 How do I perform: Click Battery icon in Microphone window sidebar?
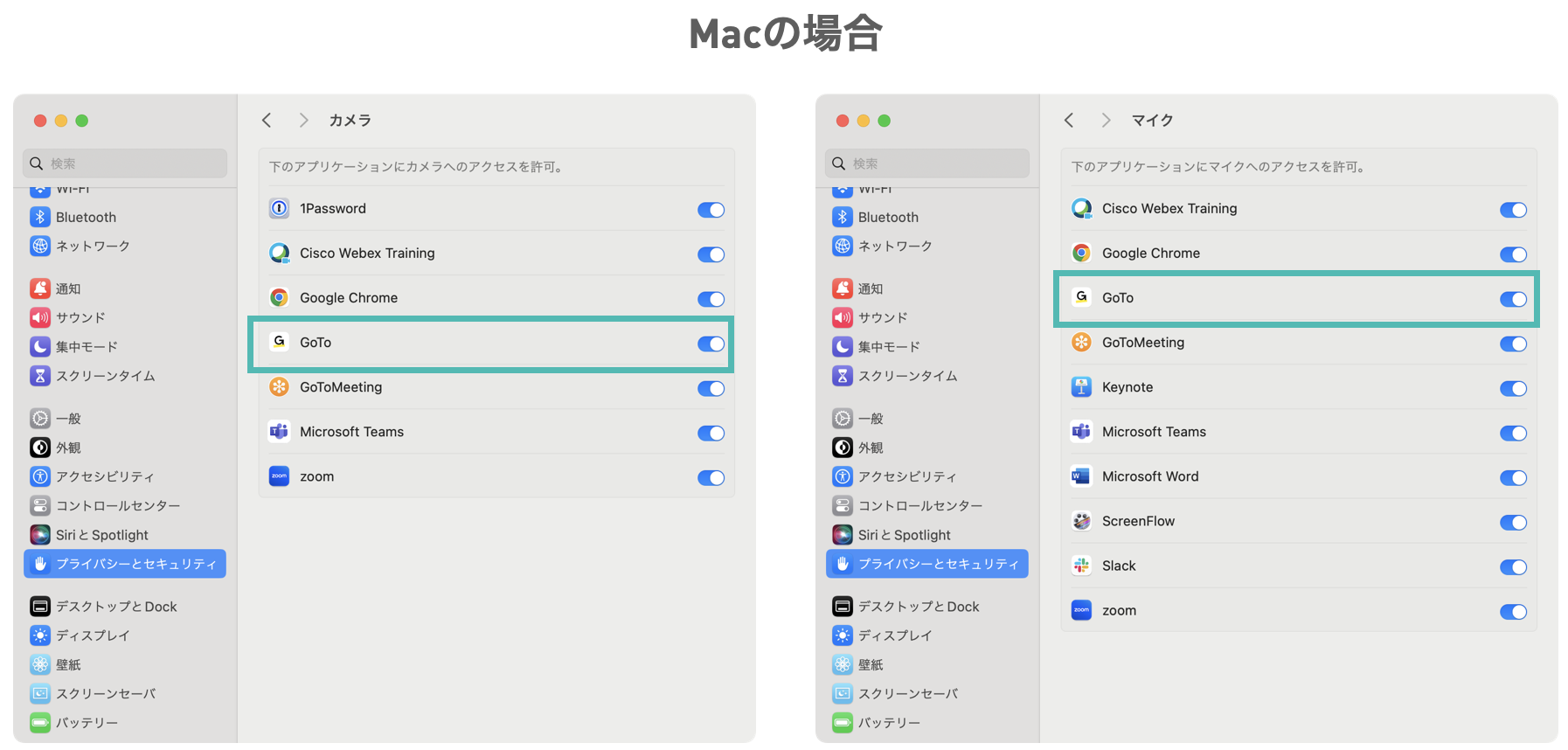843,722
